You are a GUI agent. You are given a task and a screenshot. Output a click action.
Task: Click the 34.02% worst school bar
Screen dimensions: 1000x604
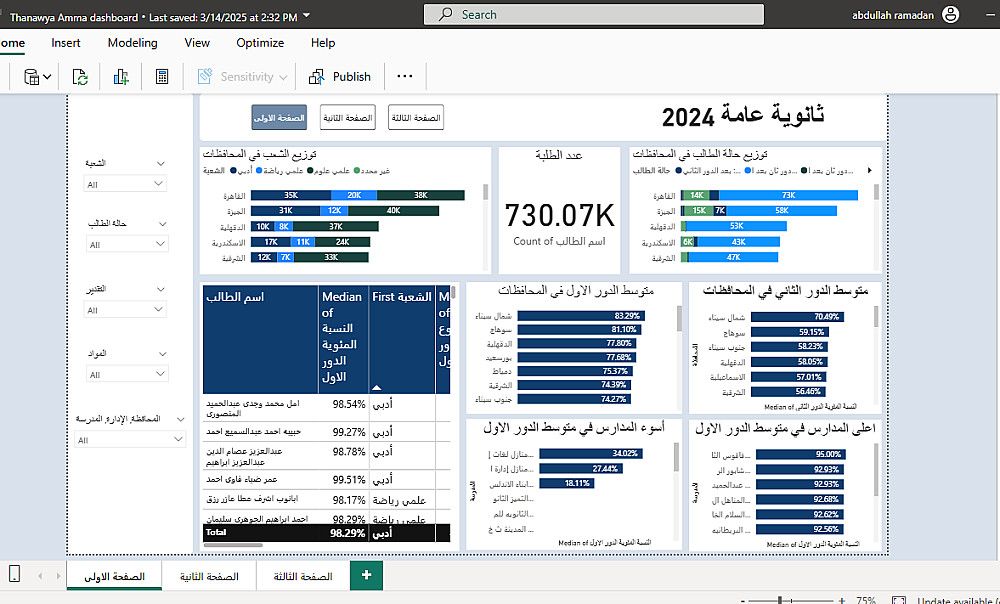click(591, 453)
